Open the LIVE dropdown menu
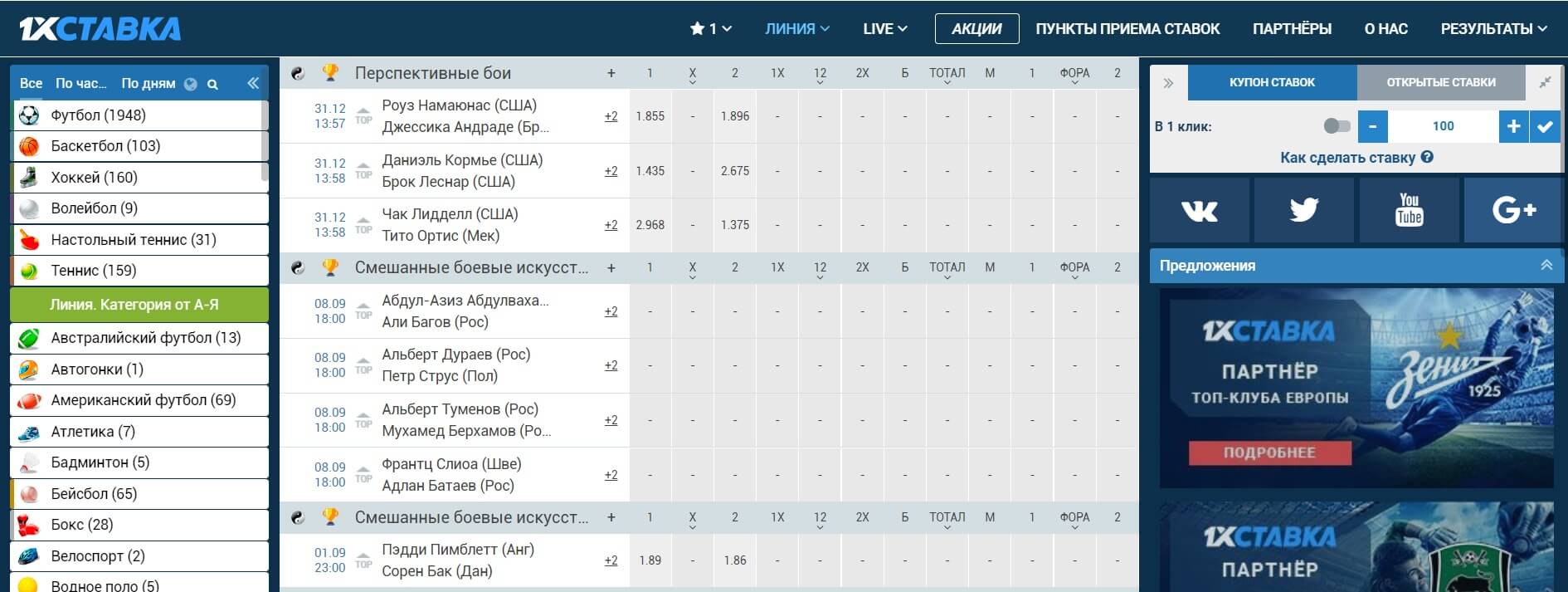 point(885,29)
